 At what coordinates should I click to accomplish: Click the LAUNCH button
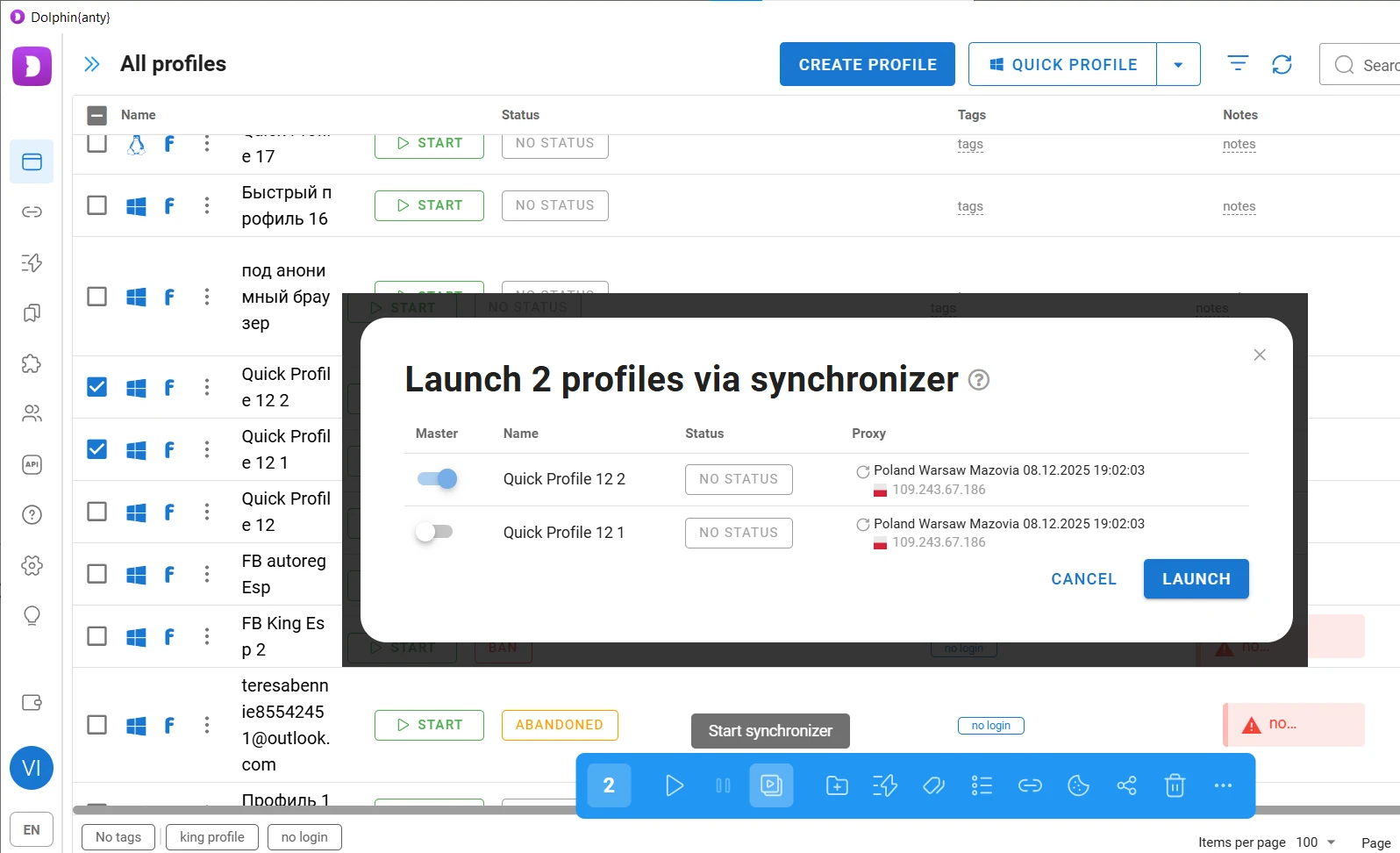click(1196, 579)
